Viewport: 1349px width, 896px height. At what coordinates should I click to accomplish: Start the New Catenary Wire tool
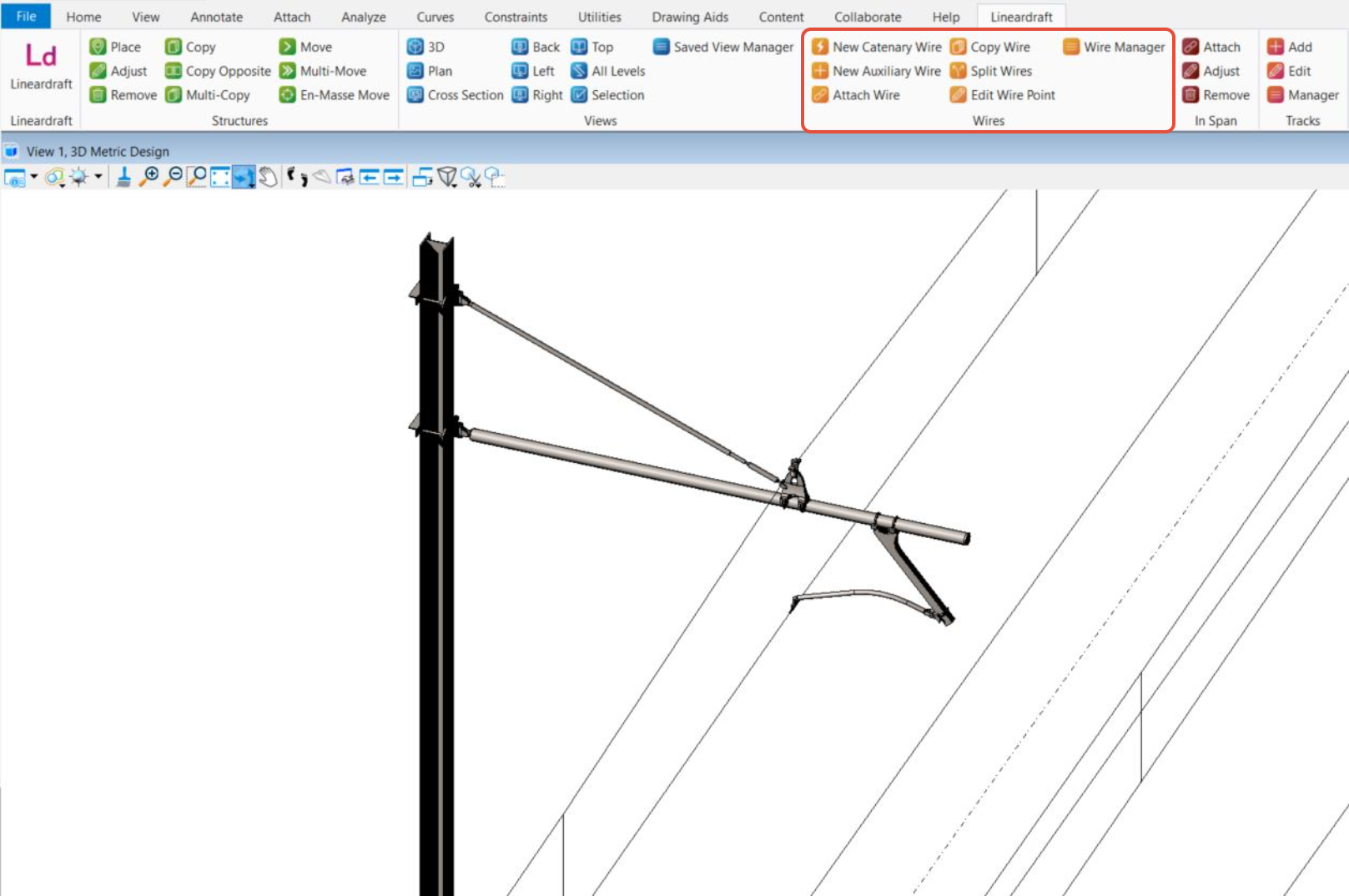pyautogui.click(x=877, y=47)
